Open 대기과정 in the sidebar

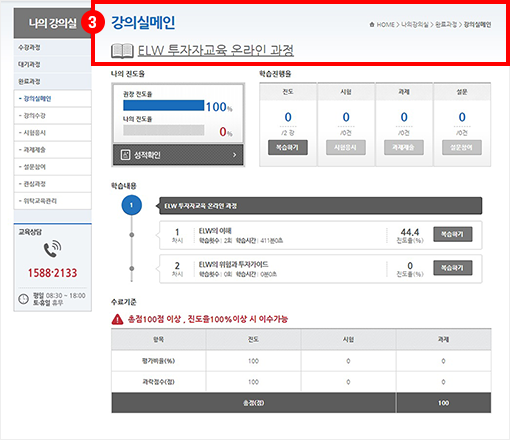tap(53, 64)
